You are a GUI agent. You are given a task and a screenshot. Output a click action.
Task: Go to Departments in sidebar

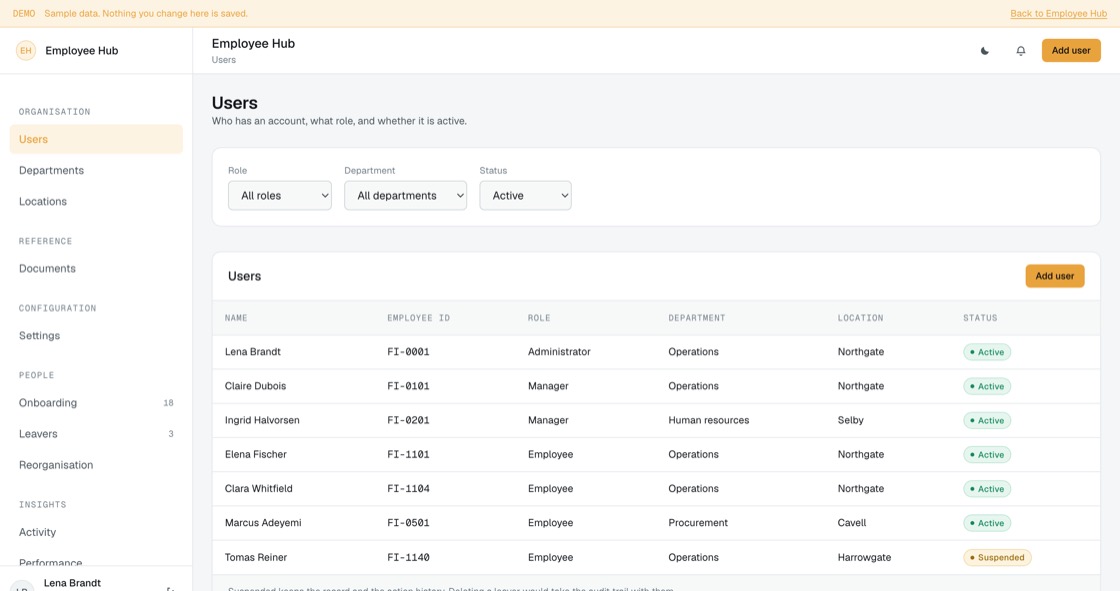(96, 170)
